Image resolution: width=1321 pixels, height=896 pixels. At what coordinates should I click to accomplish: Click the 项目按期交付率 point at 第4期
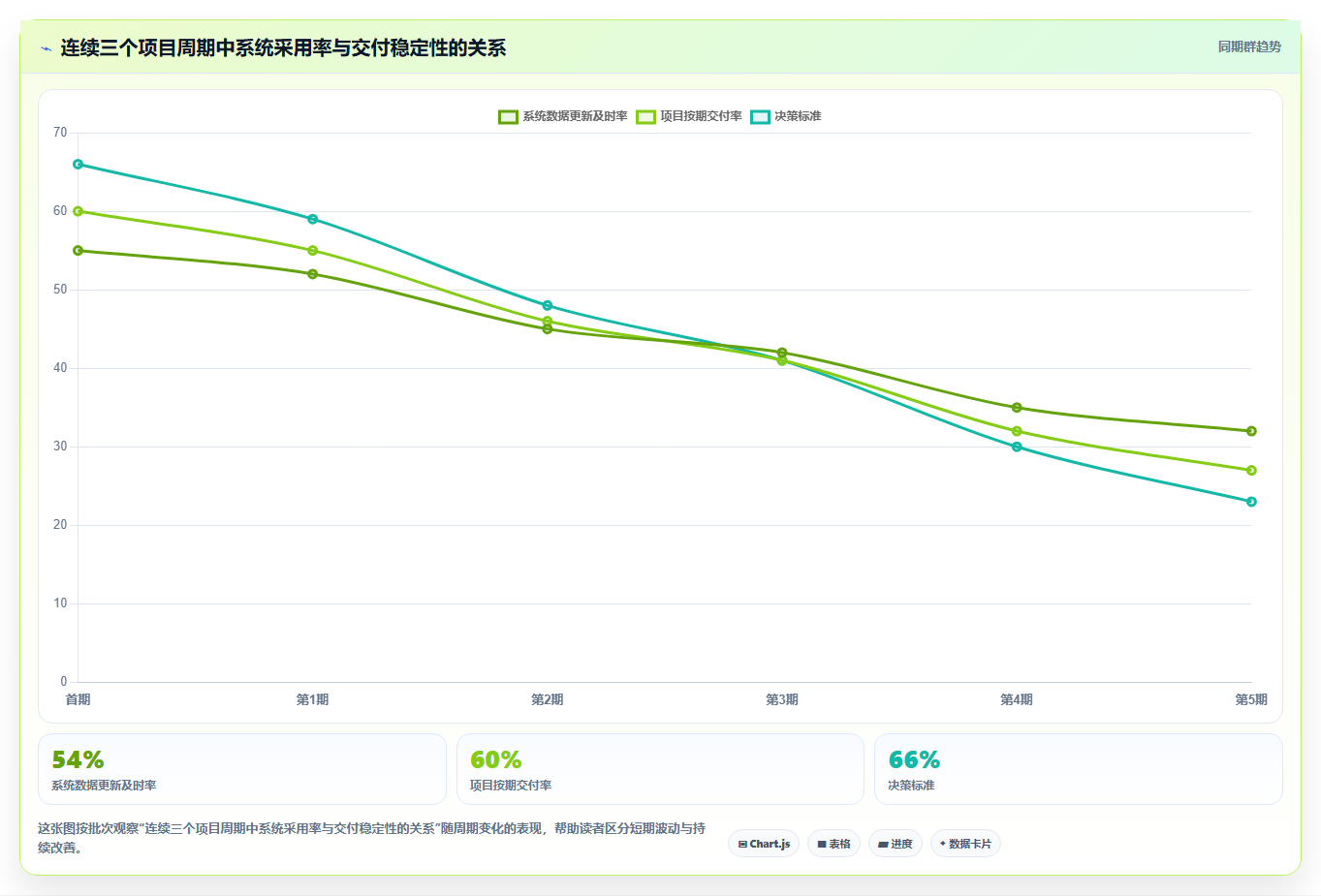[x=1017, y=431]
